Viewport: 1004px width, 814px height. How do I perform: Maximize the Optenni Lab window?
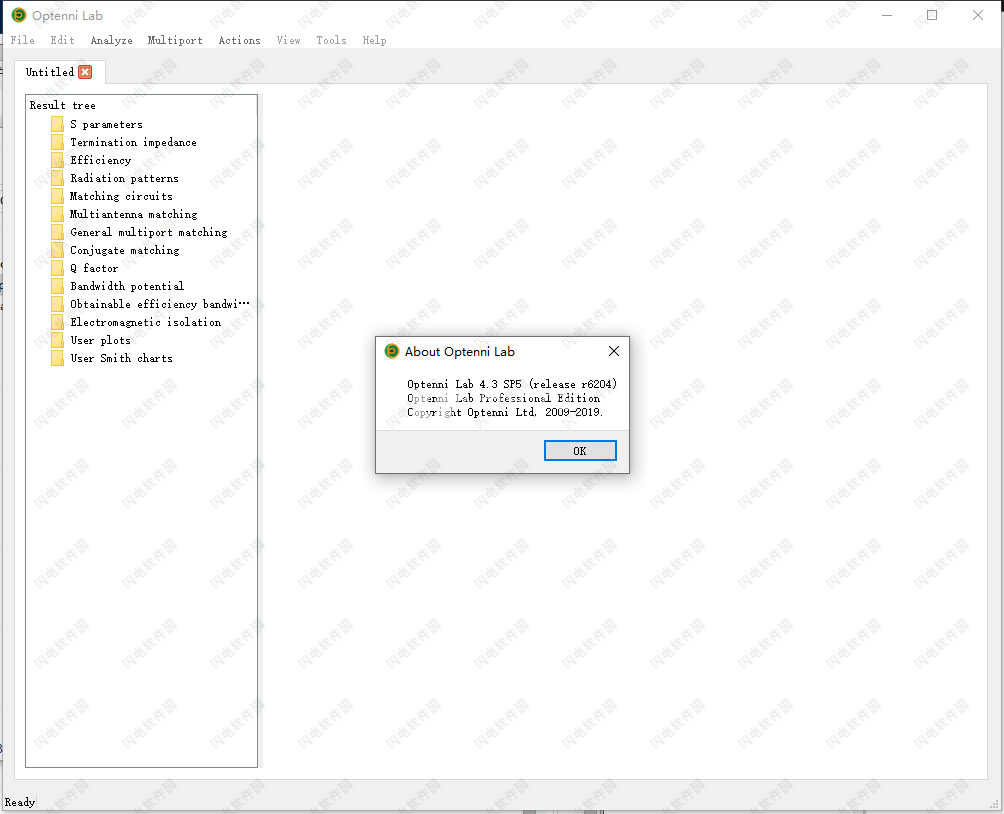point(932,15)
